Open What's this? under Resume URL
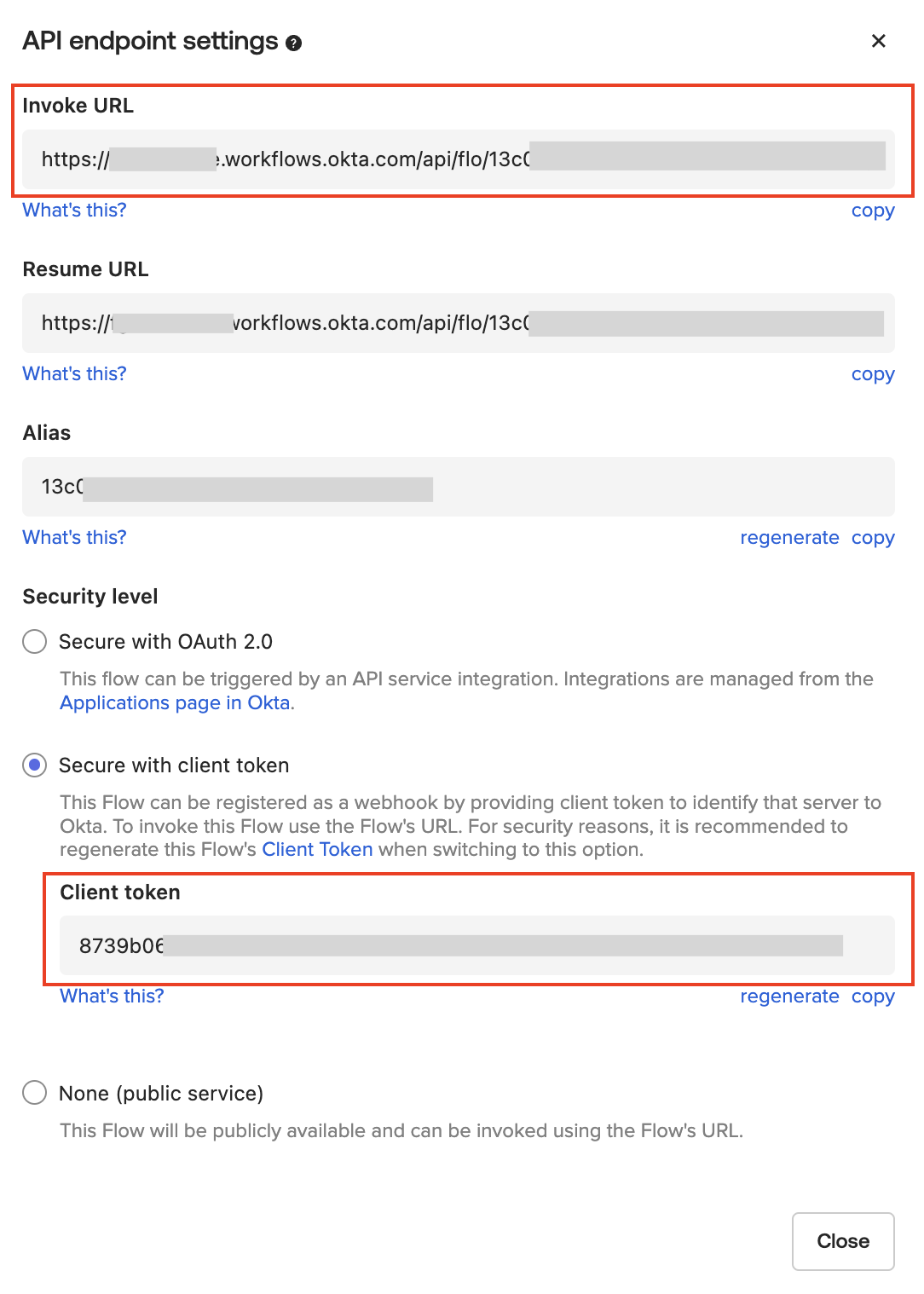The height and width of the screenshot is (1294, 924). pos(74,374)
